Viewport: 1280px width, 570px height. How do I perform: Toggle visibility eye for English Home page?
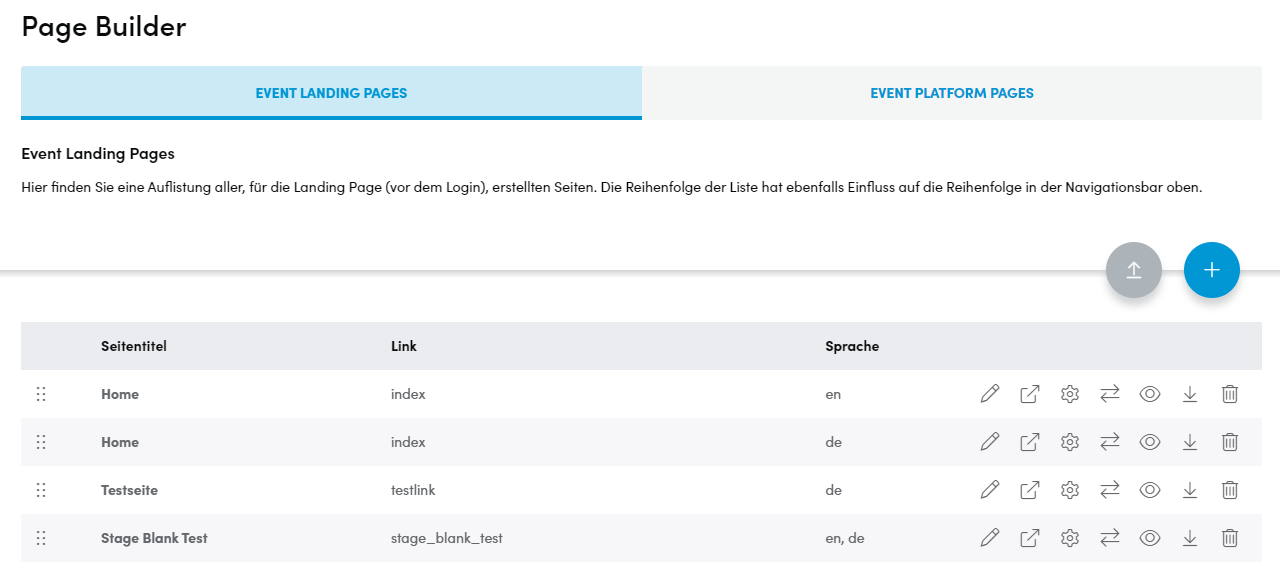[1150, 394]
